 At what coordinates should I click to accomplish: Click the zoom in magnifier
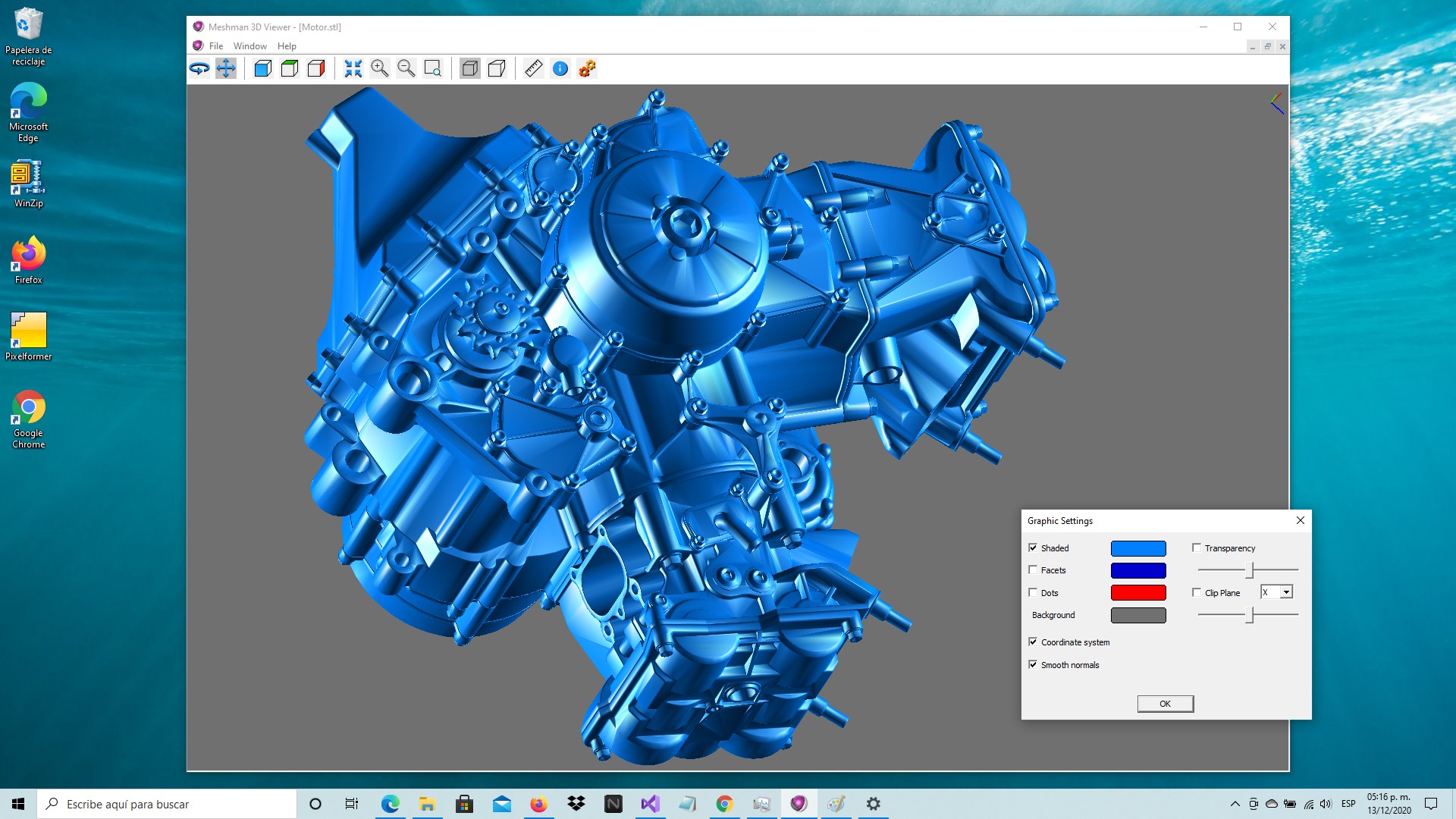380,69
